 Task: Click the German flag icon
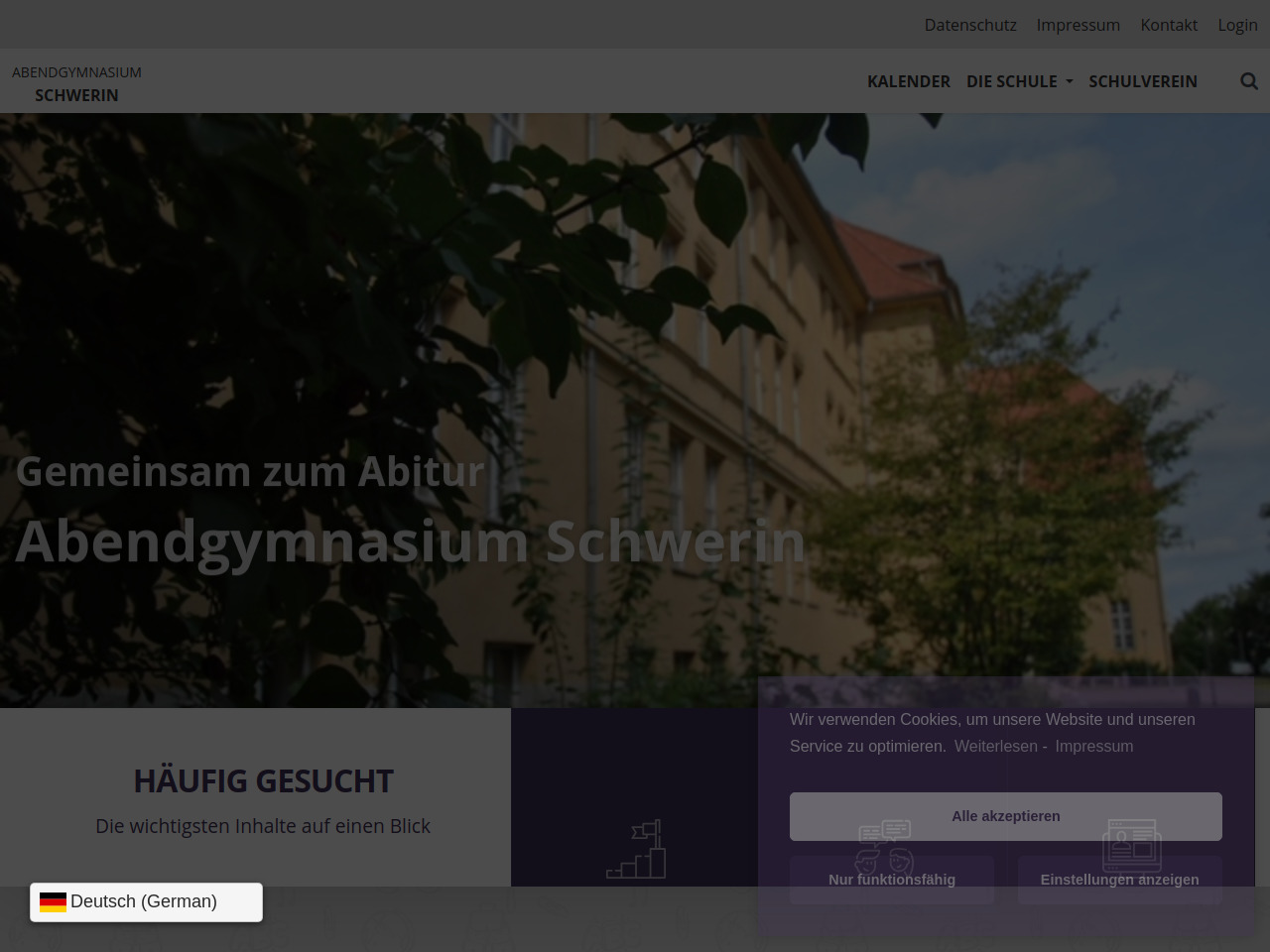tap(53, 901)
